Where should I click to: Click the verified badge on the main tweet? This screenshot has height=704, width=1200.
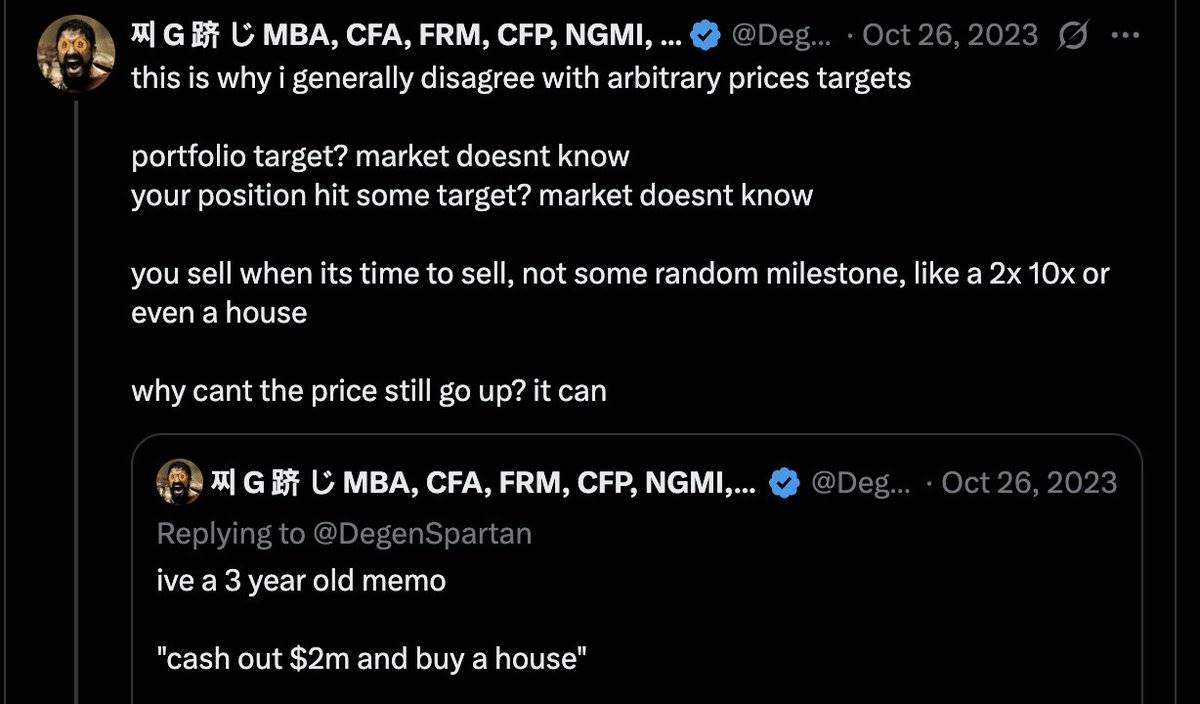pyautogui.click(x=708, y=37)
